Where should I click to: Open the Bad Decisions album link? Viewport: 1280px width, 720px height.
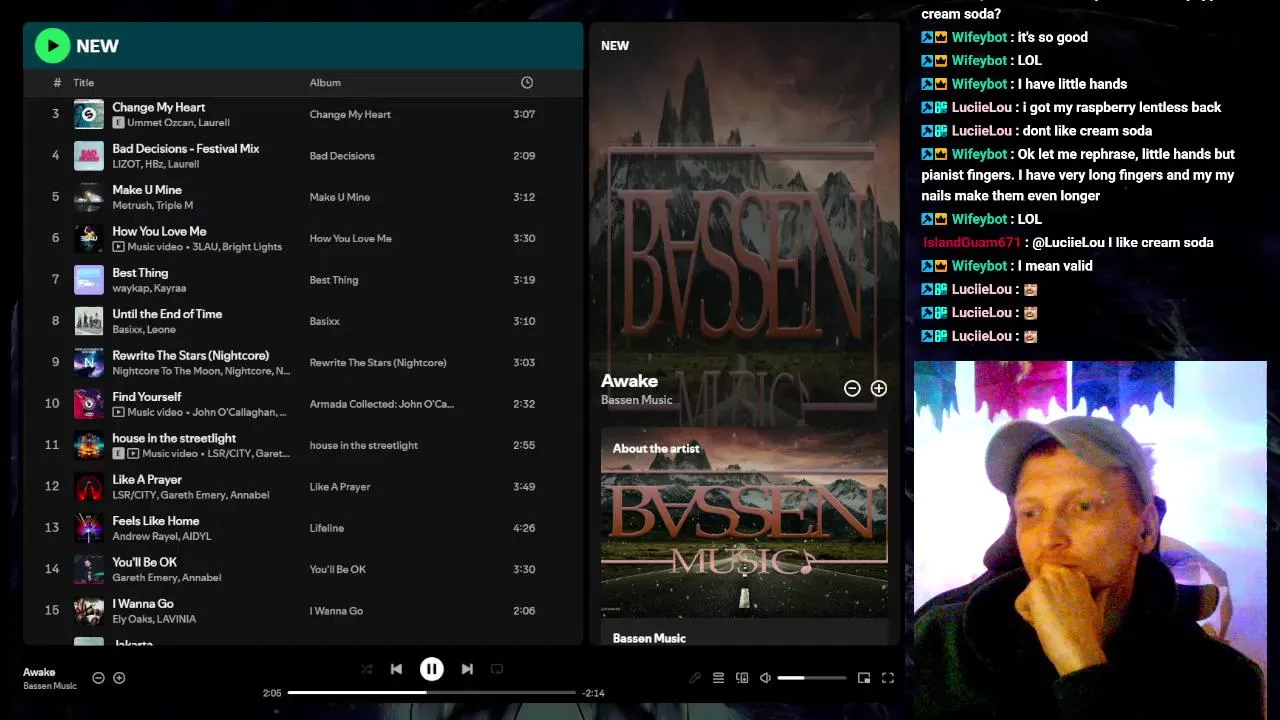point(342,156)
